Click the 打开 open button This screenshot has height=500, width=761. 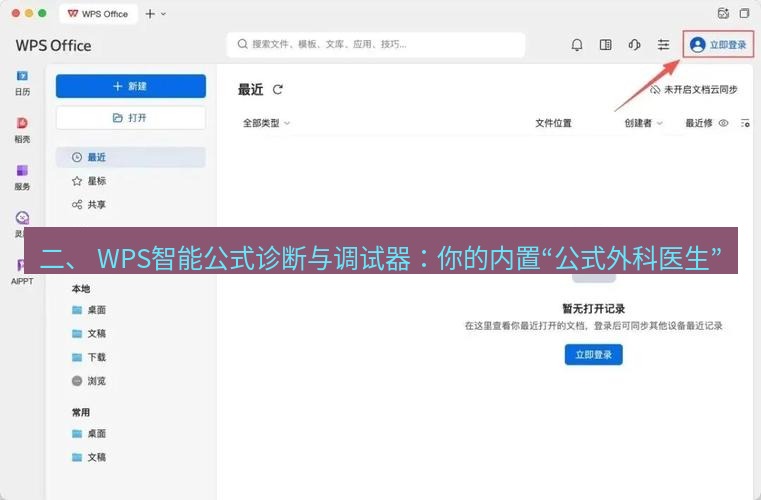[x=131, y=117]
